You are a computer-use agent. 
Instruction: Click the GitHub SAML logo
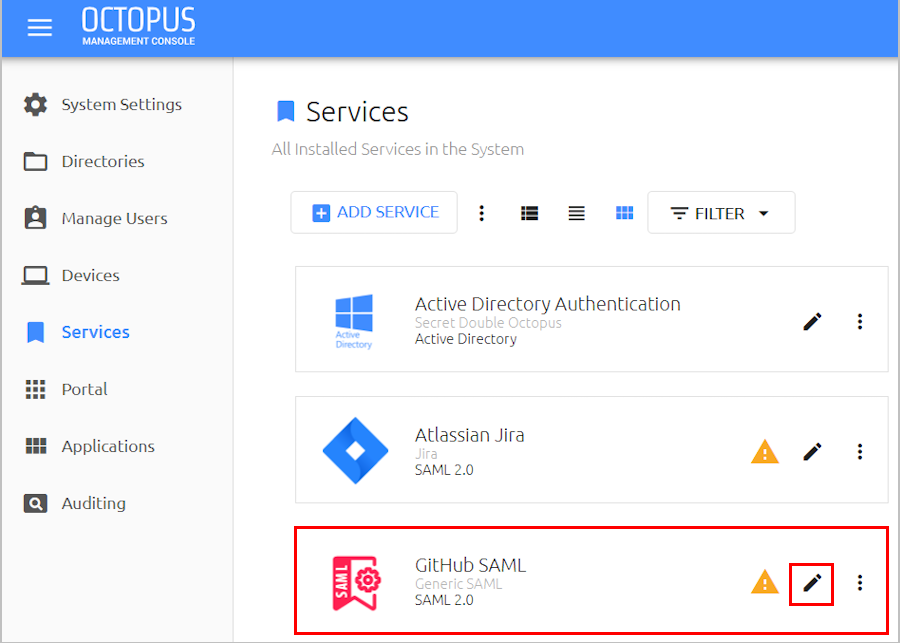(x=355, y=582)
